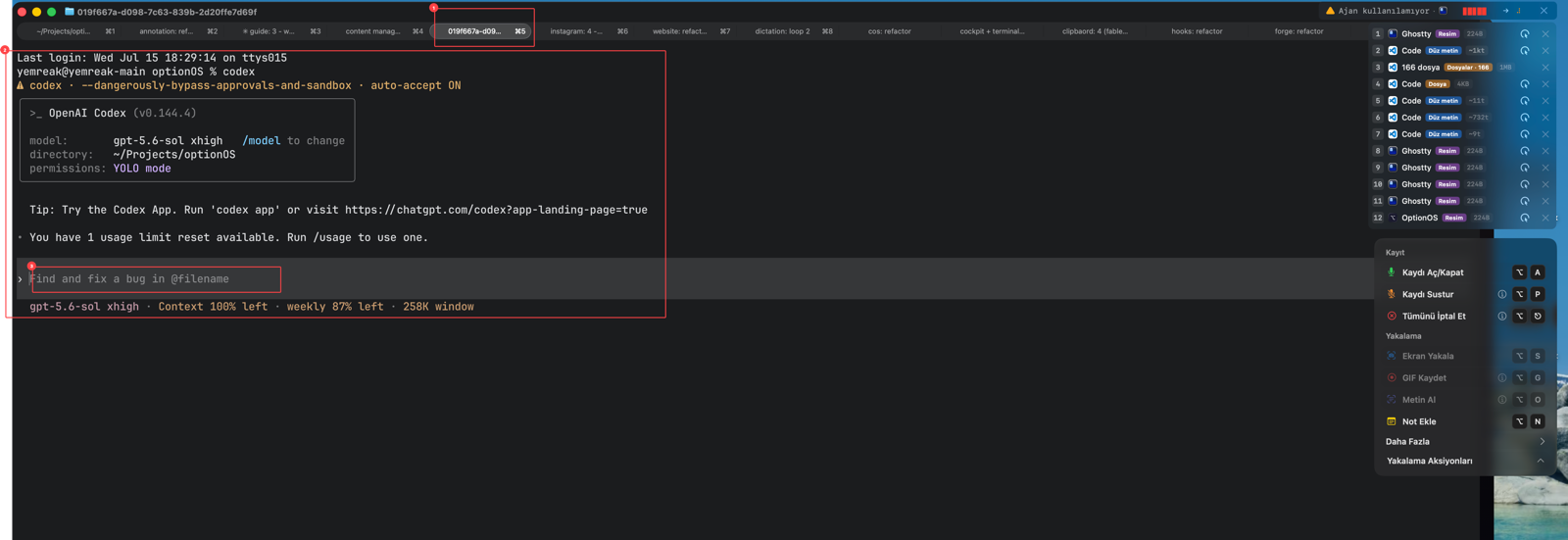The image size is (1568, 540).
Task: Click the microphone icon of Kaydı Aç/Kapat
Action: point(1391,272)
